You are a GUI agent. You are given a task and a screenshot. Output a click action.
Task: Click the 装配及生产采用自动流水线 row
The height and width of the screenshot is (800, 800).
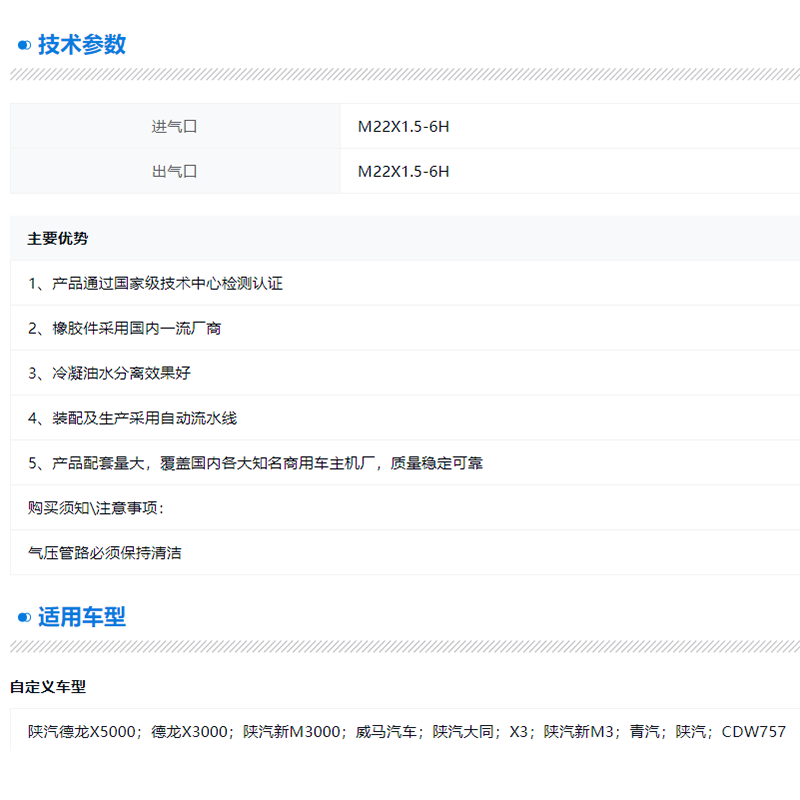tap(133, 419)
